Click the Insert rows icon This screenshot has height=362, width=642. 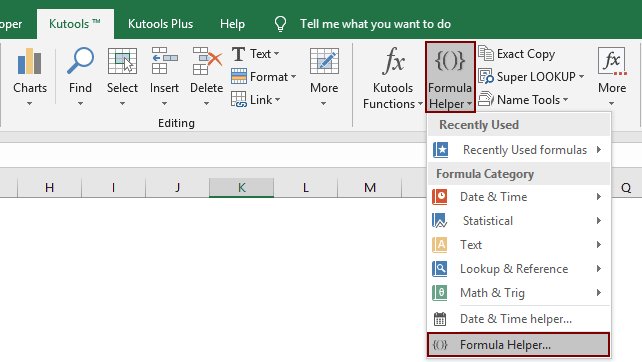[164, 61]
